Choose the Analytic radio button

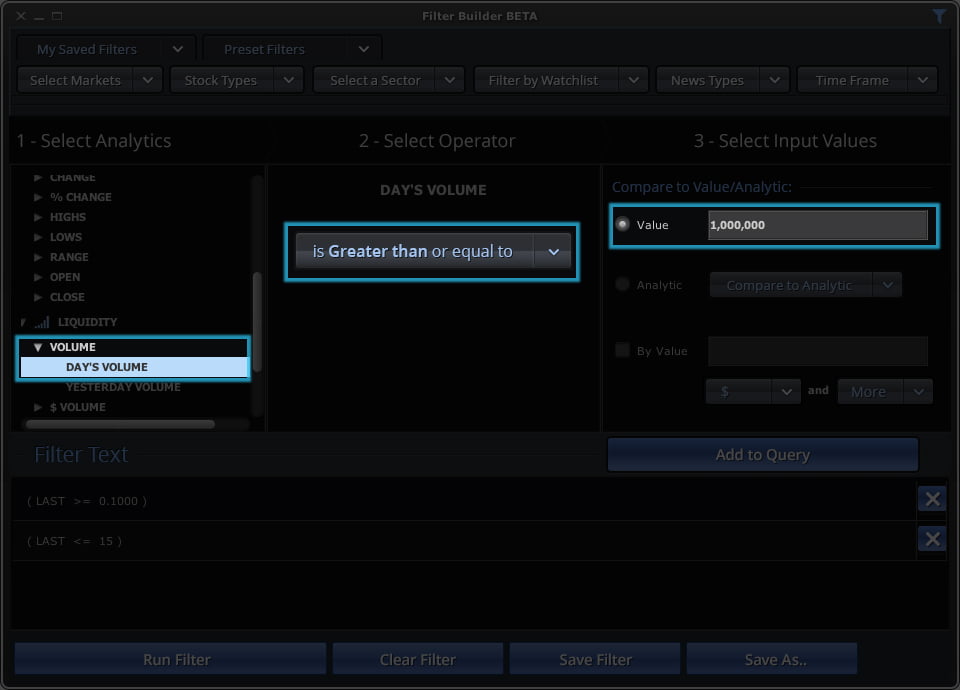pos(623,285)
